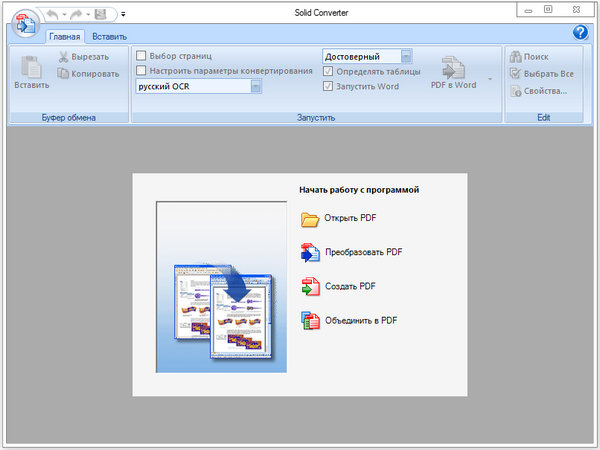Switch to the Главная tab

65,37
